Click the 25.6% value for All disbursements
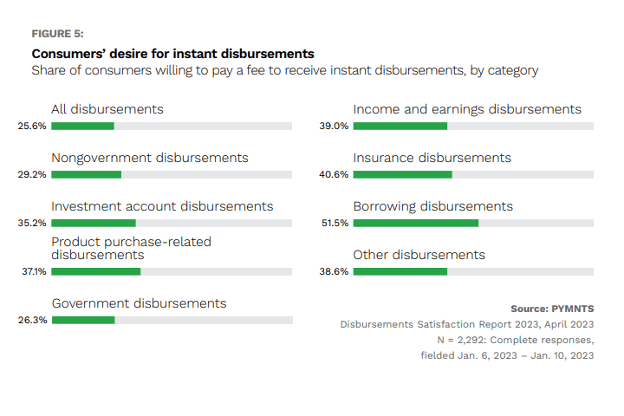The width and height of the screenshot is (624, 416). click(x=32, y=126)
